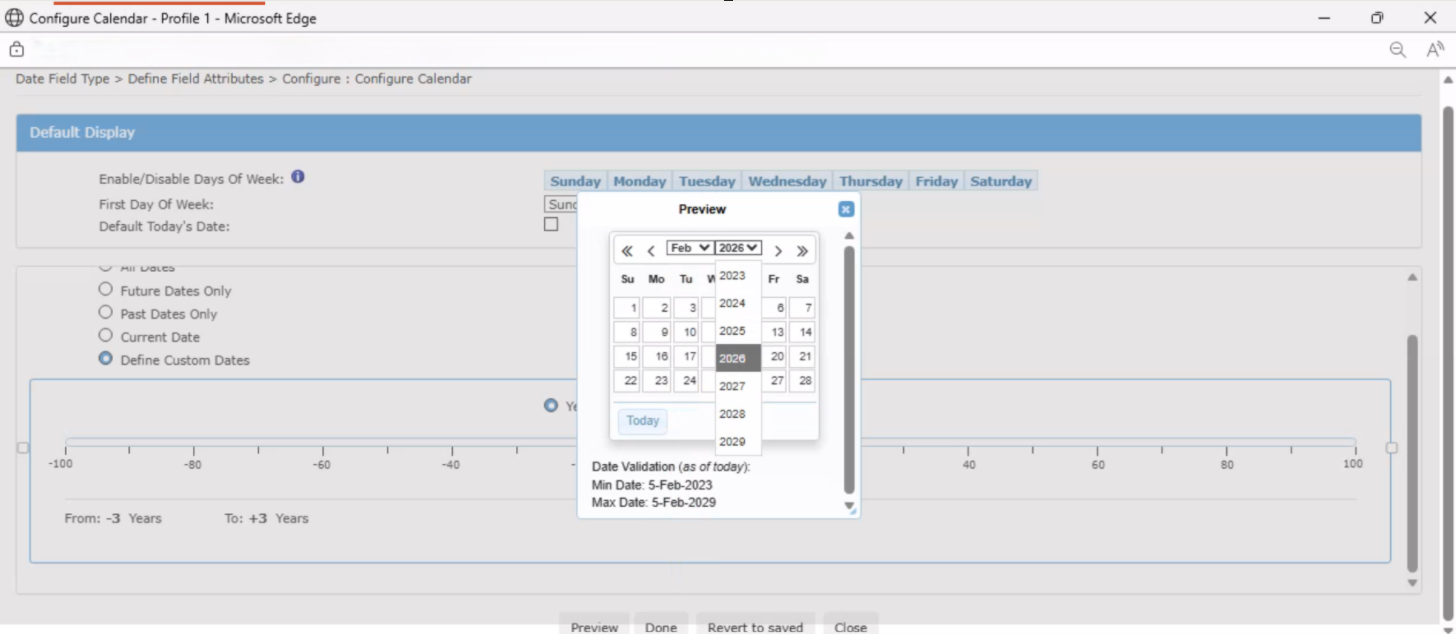Screen dimensions: 1456x634
Task: Click the browser zoom magnifier icon
Action: click(1398, 50)
